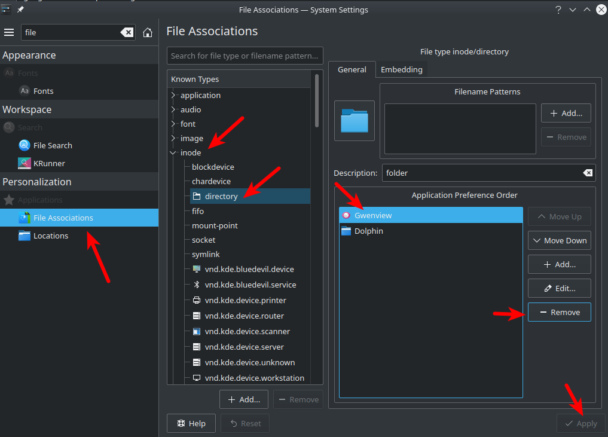608x437 pixels.
Task: Open the hamburger menu in sidebar
Action: click(x=9, y=32)
